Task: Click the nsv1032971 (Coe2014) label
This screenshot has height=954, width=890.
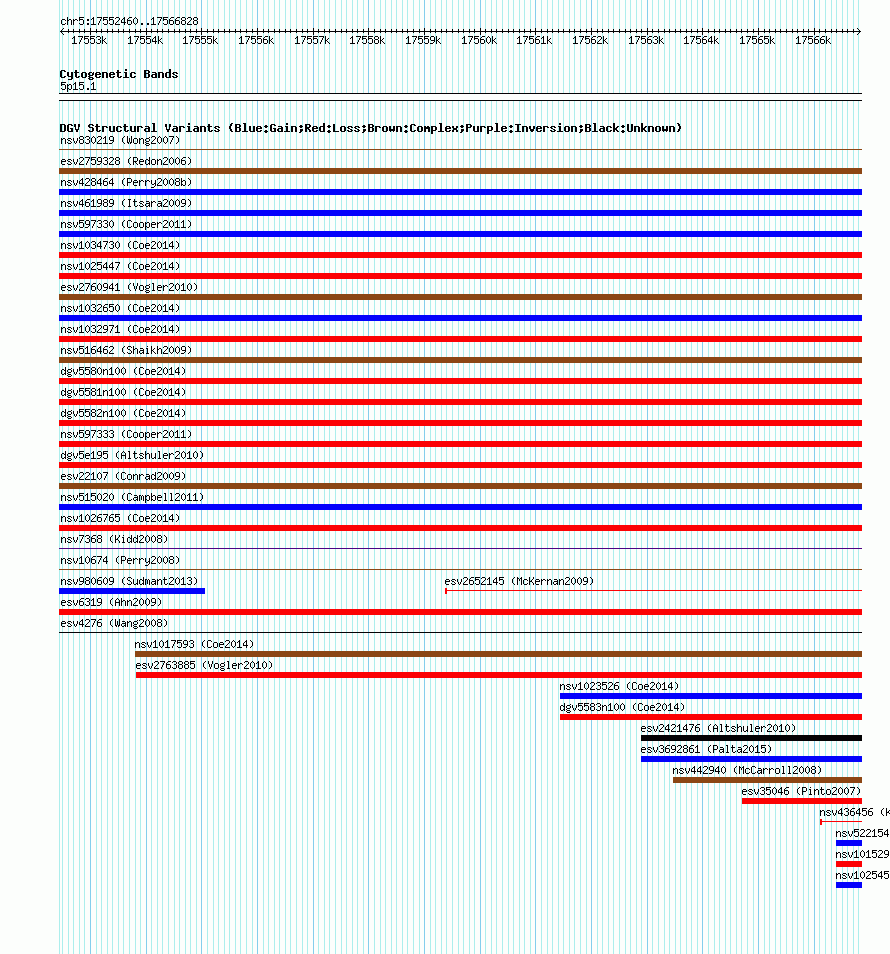Action: [x=120, y=329]
